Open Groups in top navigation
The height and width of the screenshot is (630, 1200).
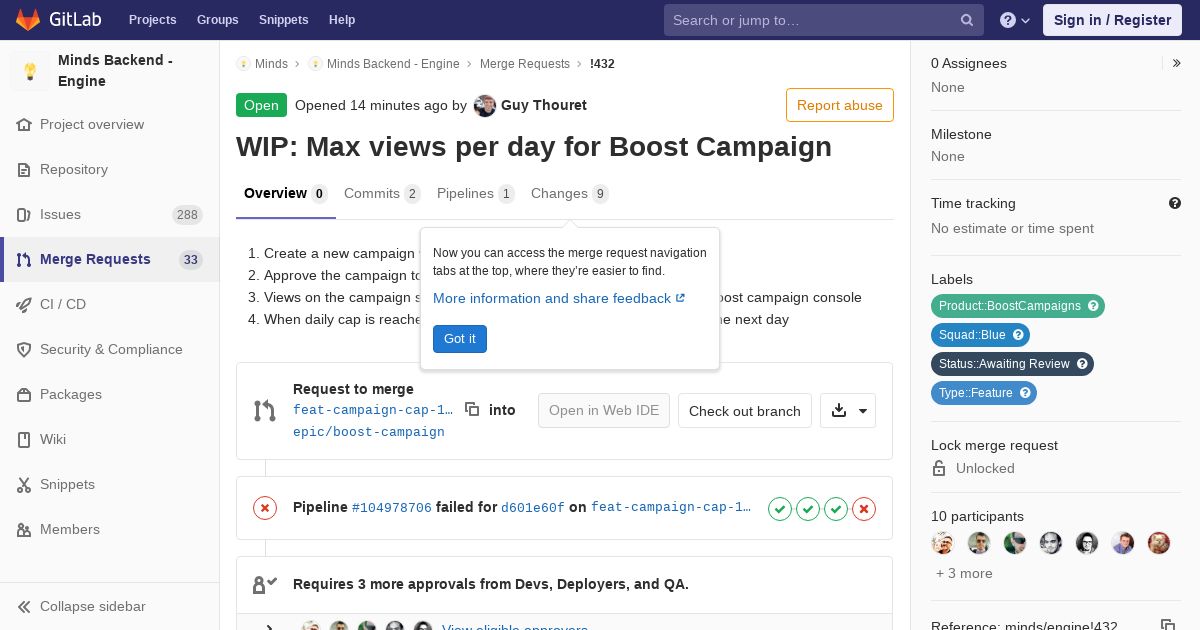[217, 20]
